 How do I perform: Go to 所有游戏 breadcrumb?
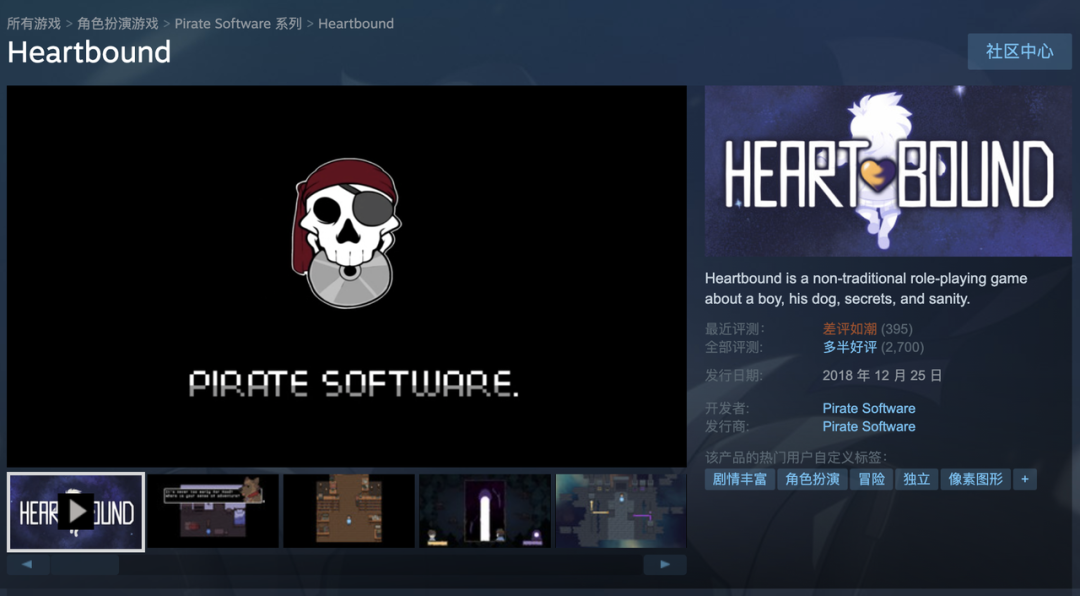[34, 23]
